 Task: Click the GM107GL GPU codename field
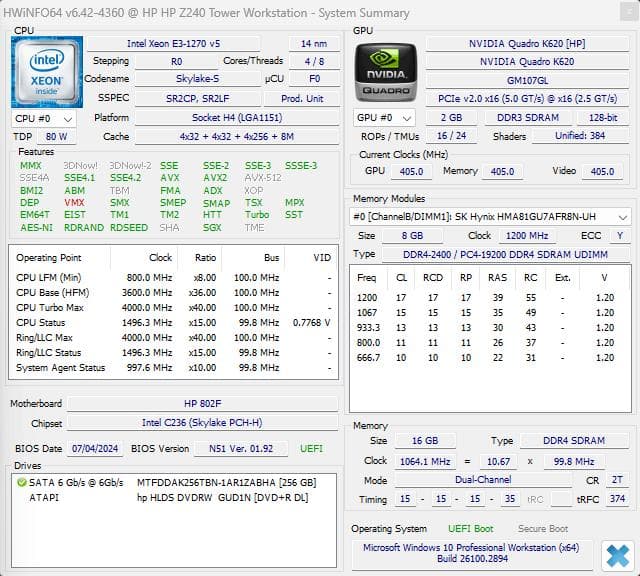point(527,81)
